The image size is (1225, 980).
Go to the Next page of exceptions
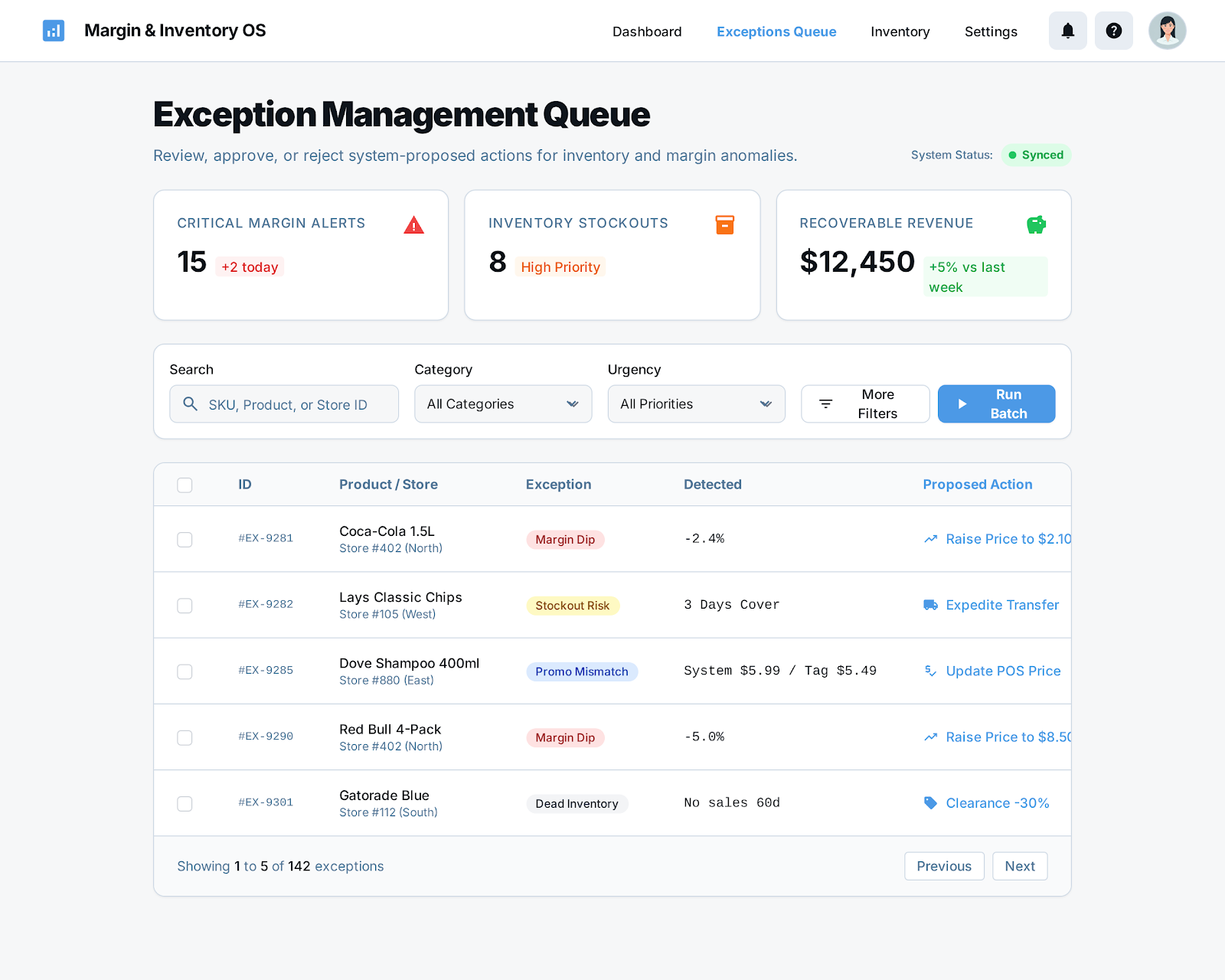coord(1019,866)
